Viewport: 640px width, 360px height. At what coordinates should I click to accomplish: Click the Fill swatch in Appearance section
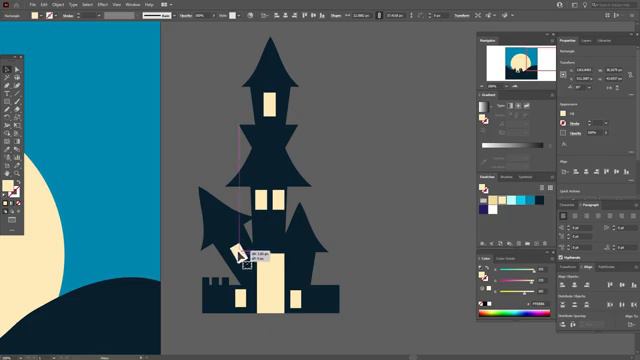563,113
